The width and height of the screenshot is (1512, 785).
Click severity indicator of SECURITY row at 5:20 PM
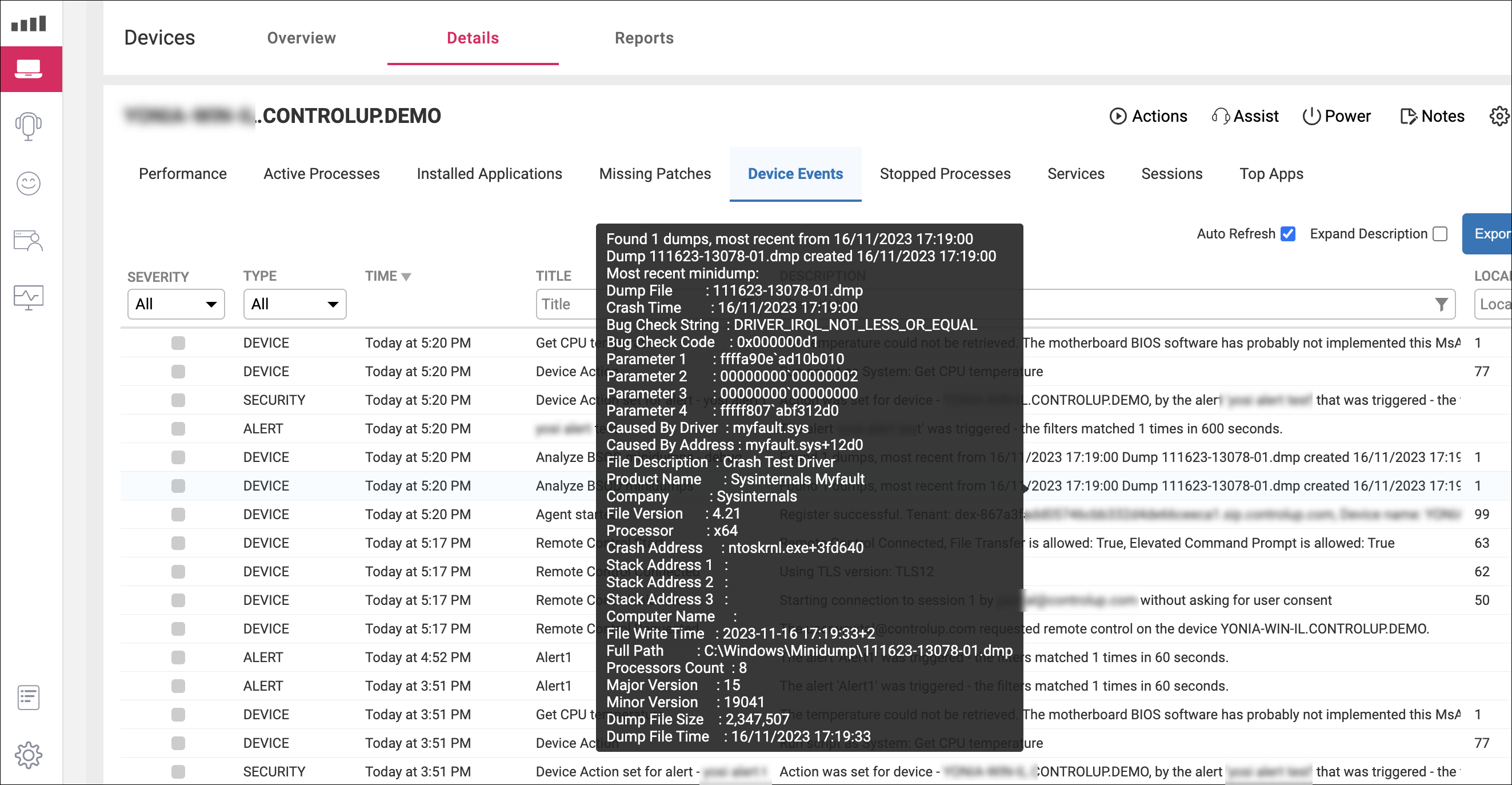coord(178,400)
